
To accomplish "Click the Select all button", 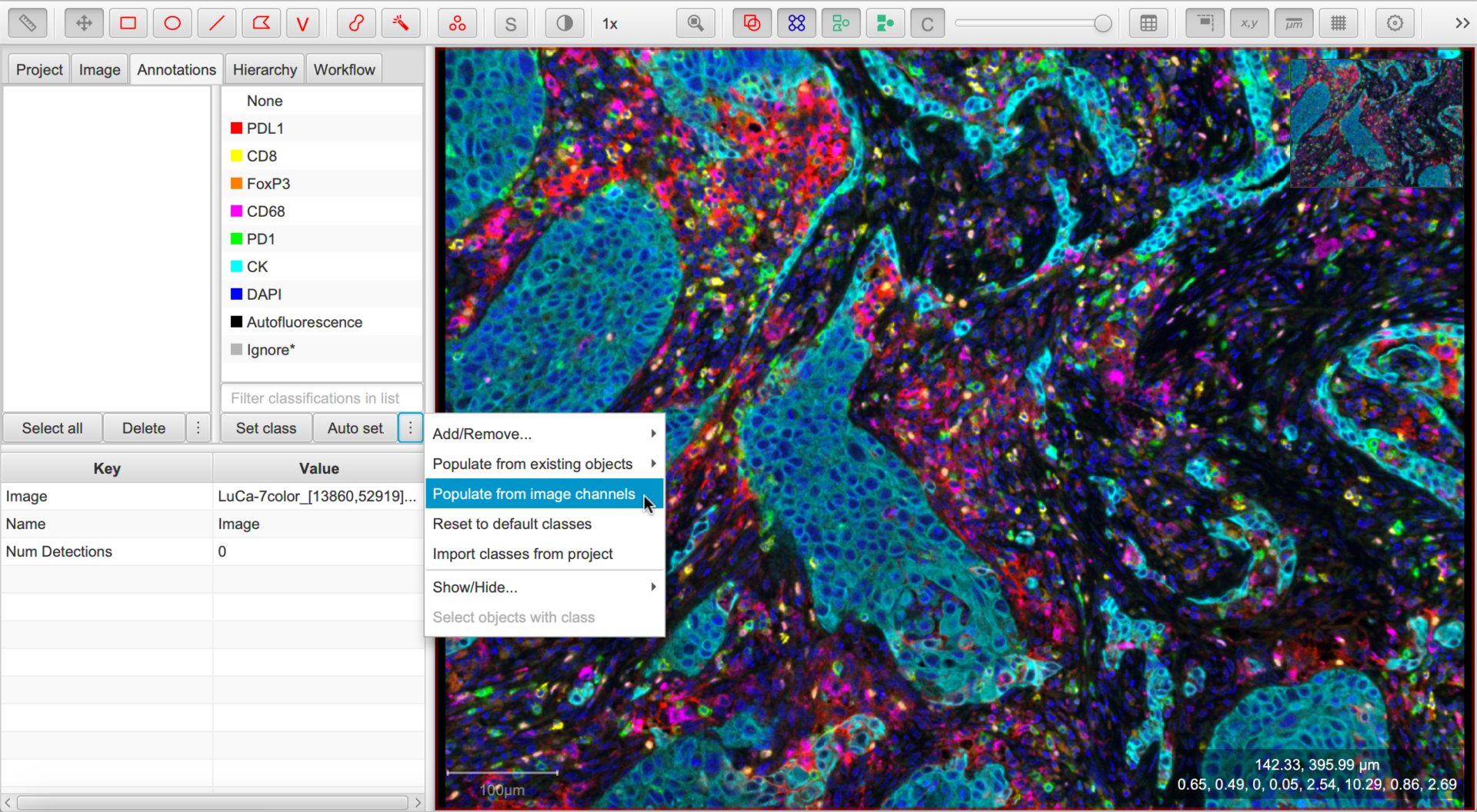I will [x=52, y=428].
